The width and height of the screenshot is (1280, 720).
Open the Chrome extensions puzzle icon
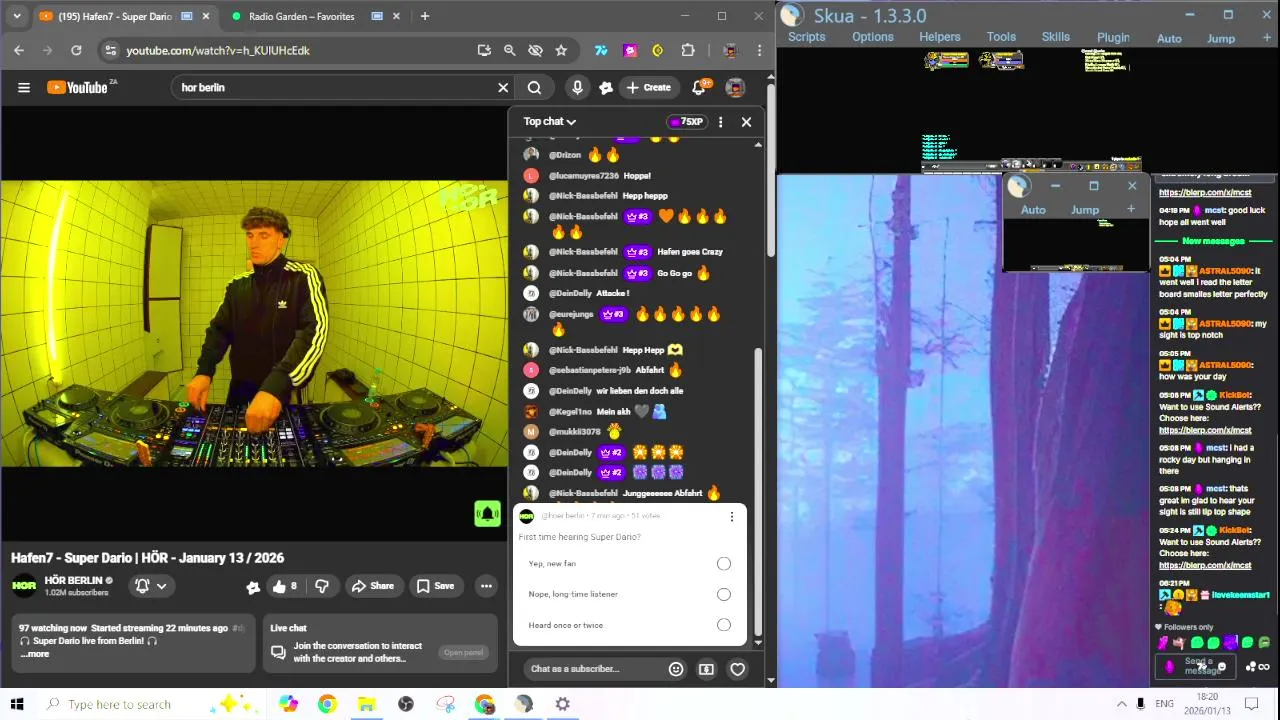click(x=688, y=50)
